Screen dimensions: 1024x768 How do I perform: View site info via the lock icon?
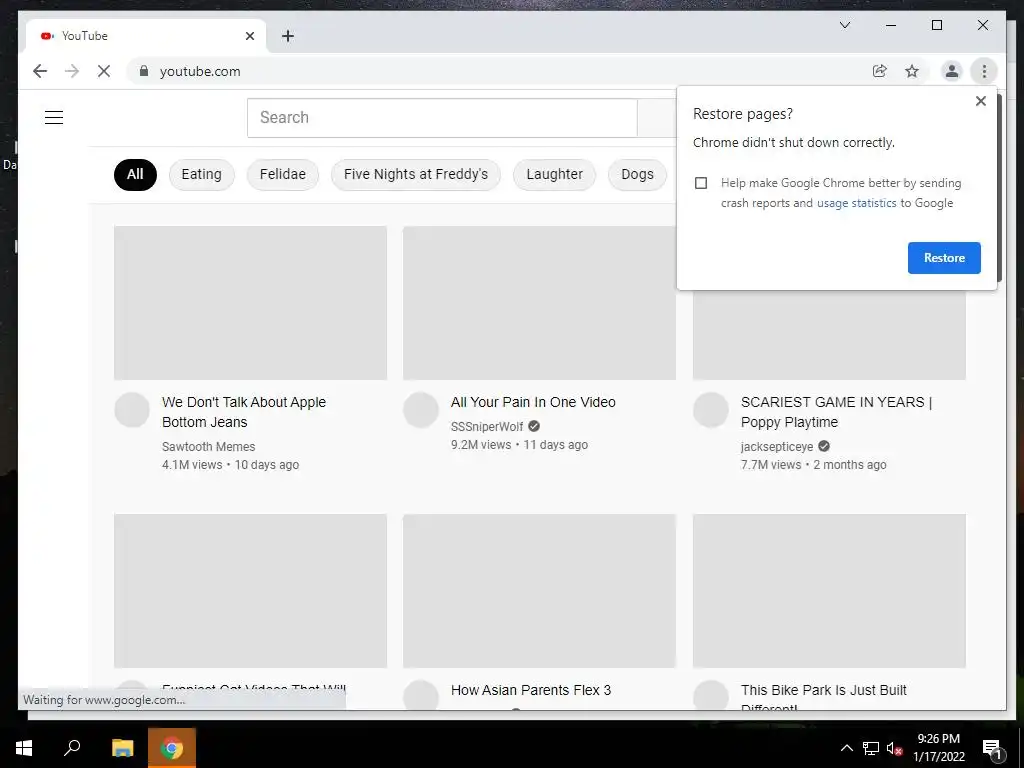(x=144, y=71)
